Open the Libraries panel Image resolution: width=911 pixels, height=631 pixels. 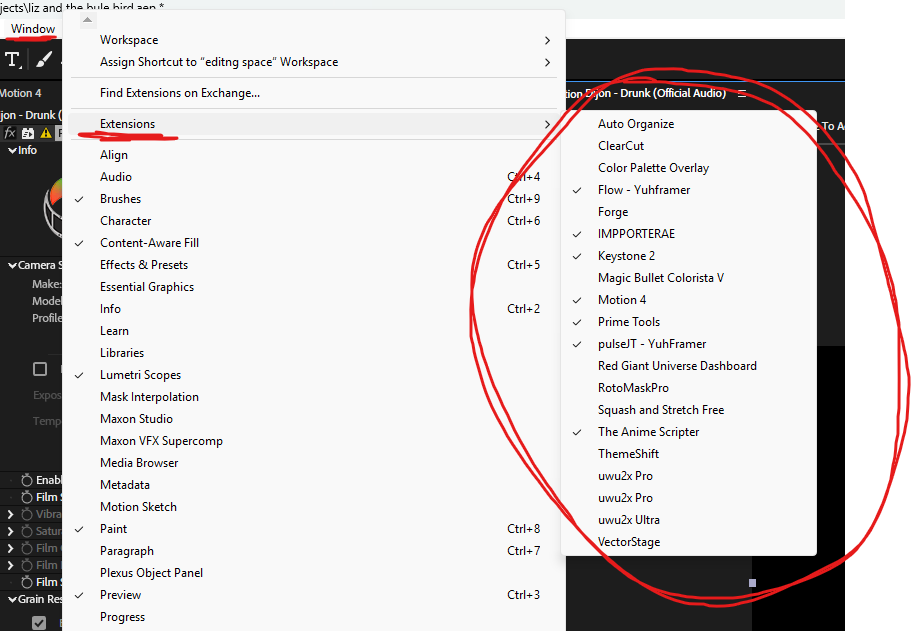[314, 353]
